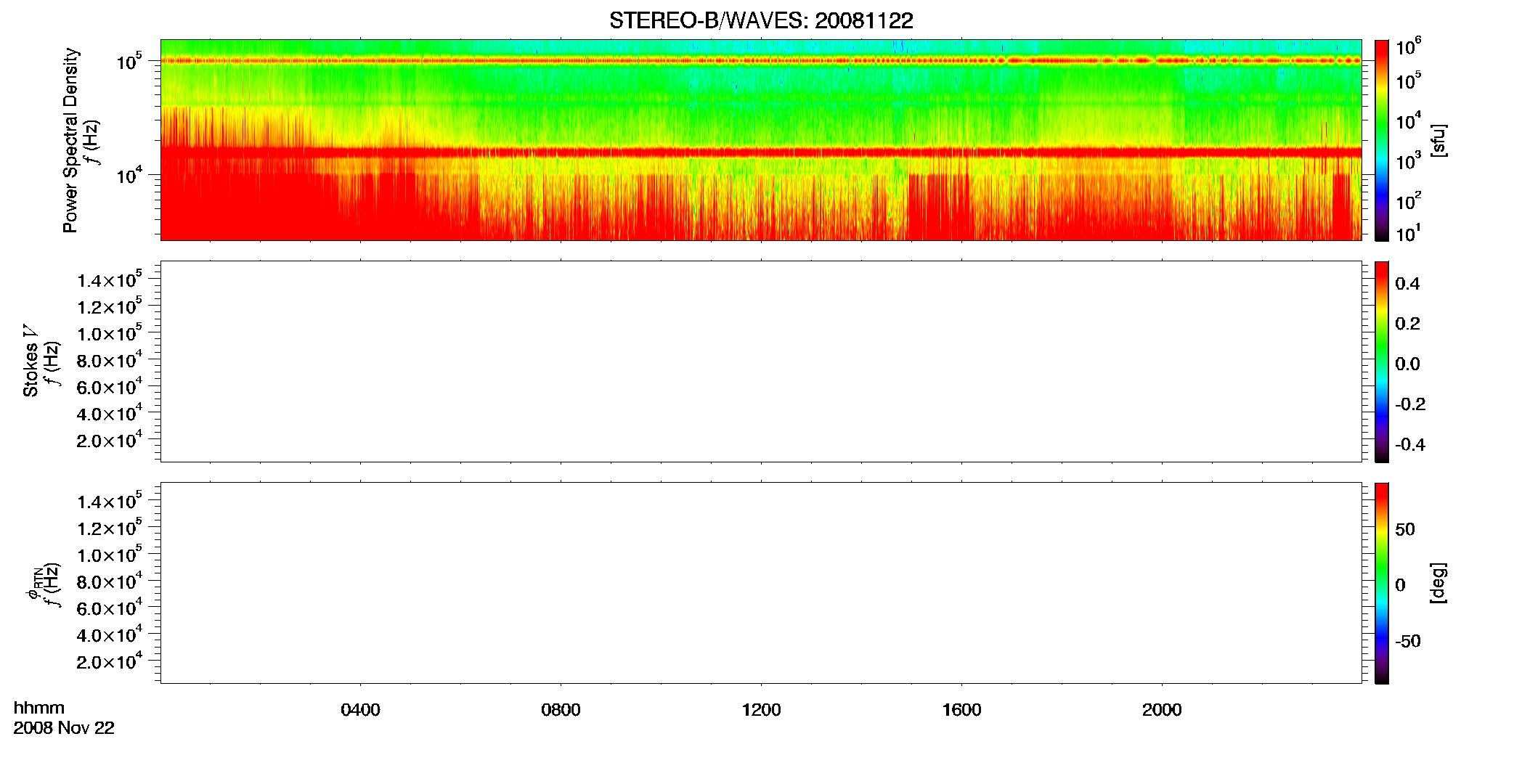Select the phi RTN degree color bar
This screenshot has width=1522, height=784.
[x=1382, y=583]
